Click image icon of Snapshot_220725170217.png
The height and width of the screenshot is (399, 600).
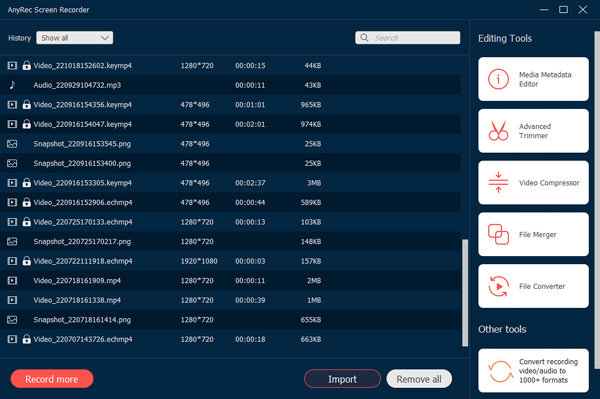click(12, 241)
